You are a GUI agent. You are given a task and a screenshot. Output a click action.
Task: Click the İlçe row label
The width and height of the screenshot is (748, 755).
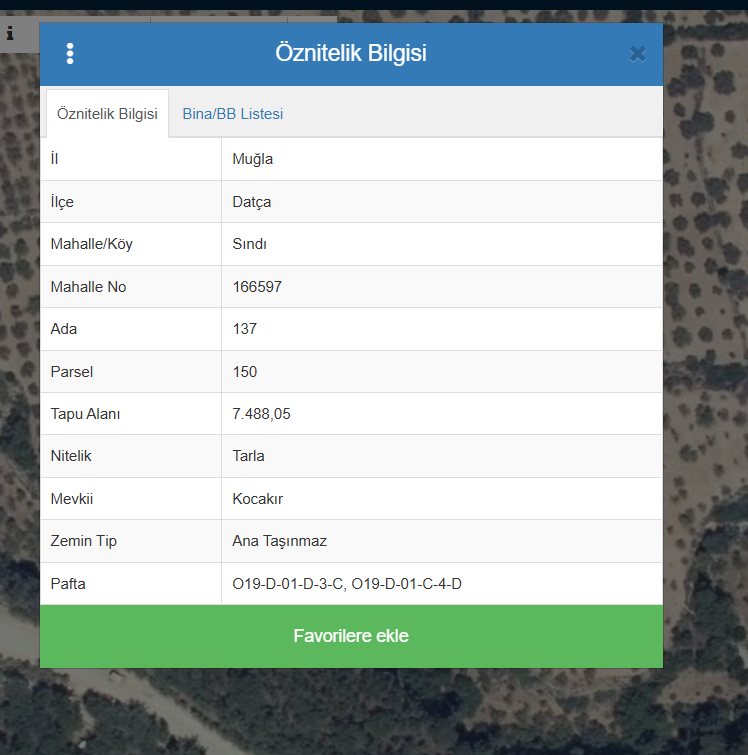click(62, 201)
